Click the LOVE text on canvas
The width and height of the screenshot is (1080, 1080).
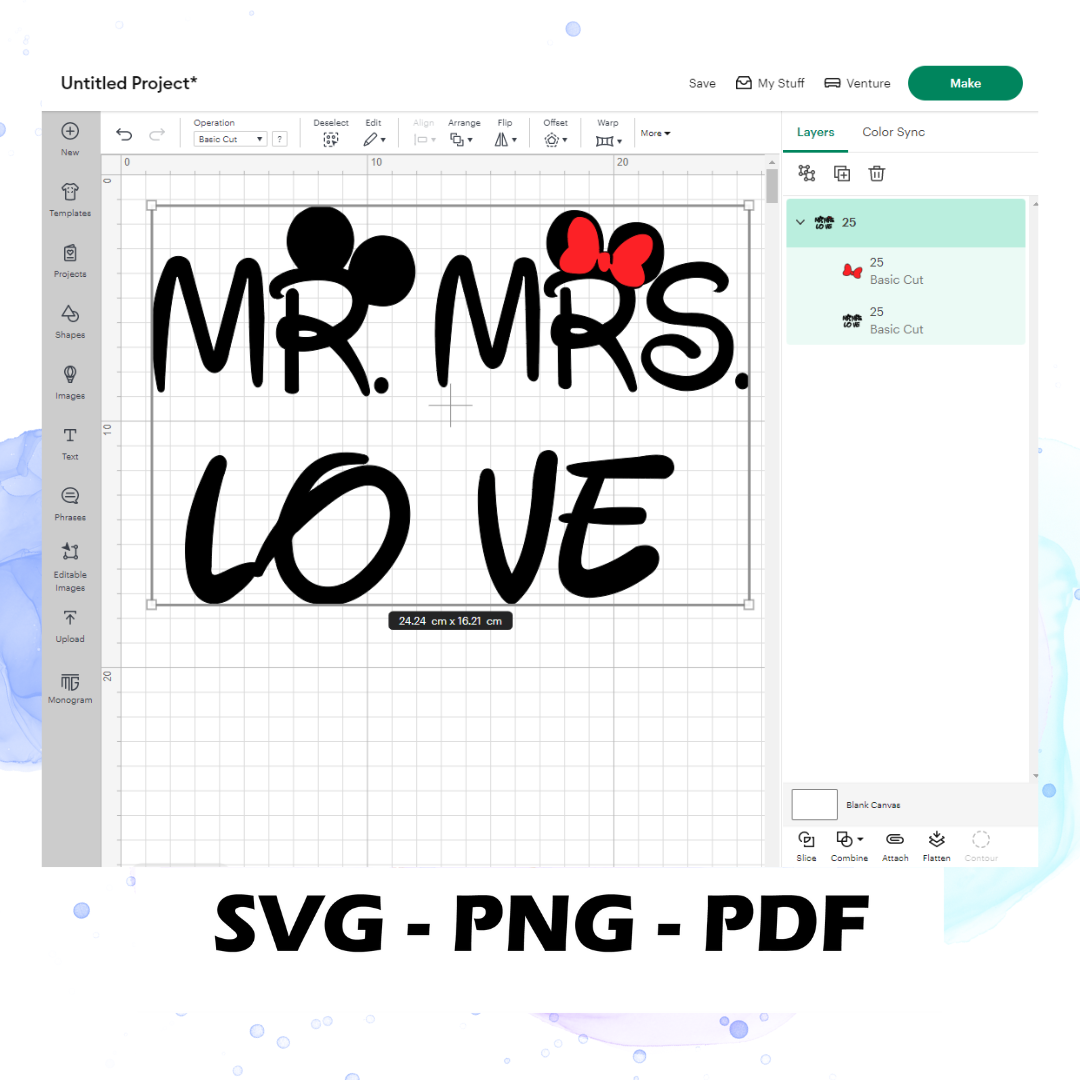point(430,528)
